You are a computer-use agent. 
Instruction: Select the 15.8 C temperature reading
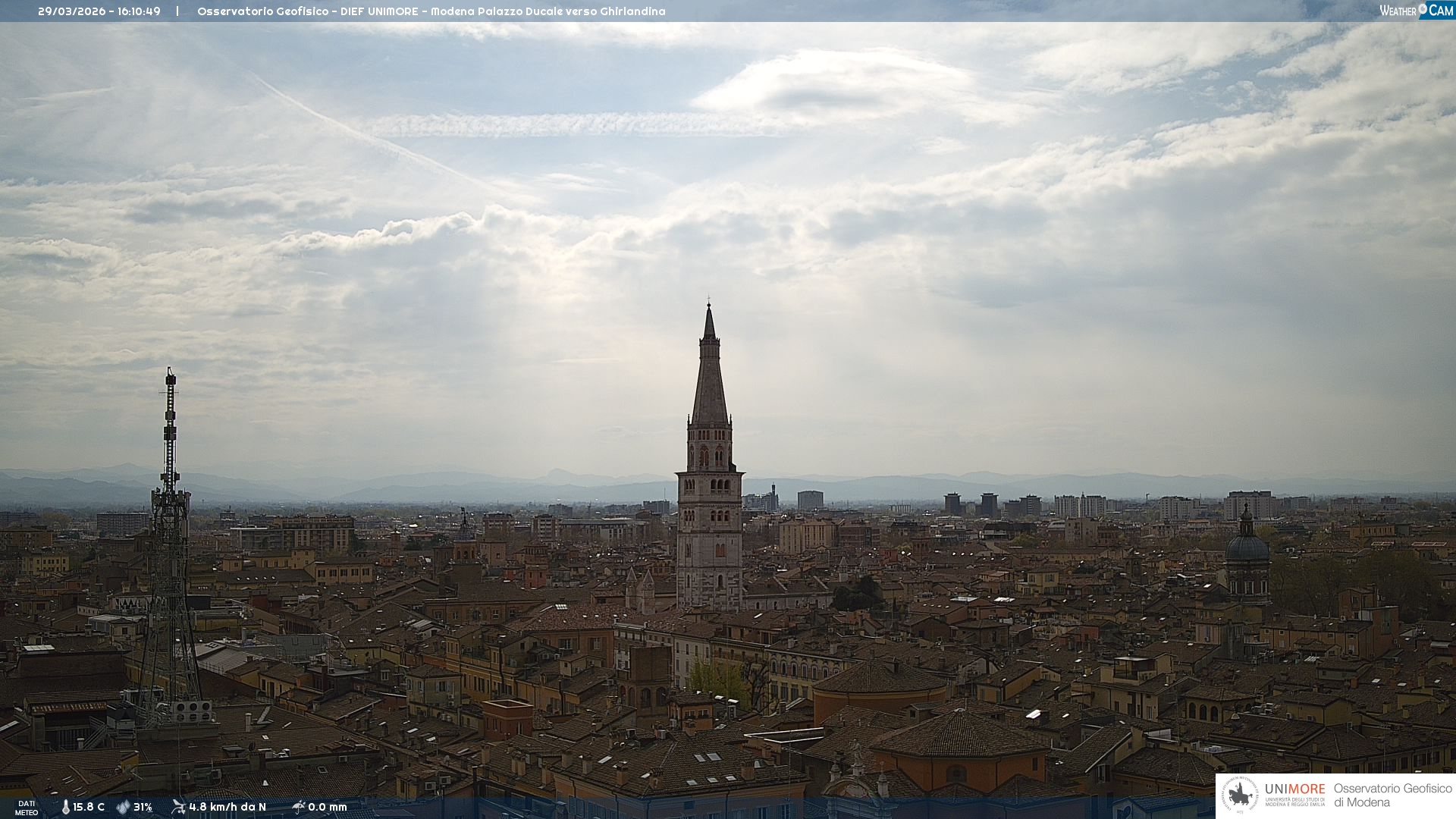pyautogui.click(x=89, y=807)
